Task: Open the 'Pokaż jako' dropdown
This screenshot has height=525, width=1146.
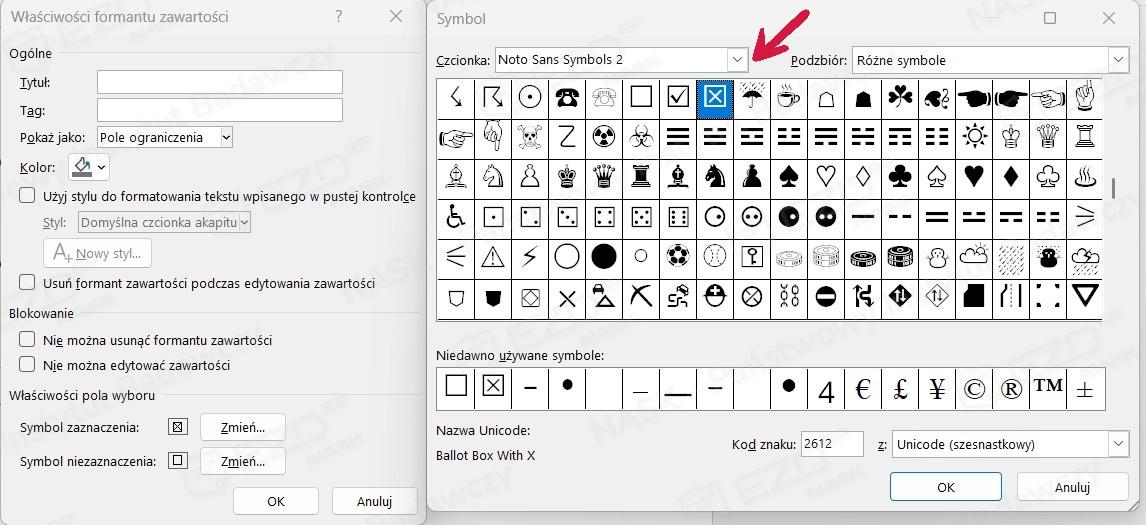Action: 225,137
